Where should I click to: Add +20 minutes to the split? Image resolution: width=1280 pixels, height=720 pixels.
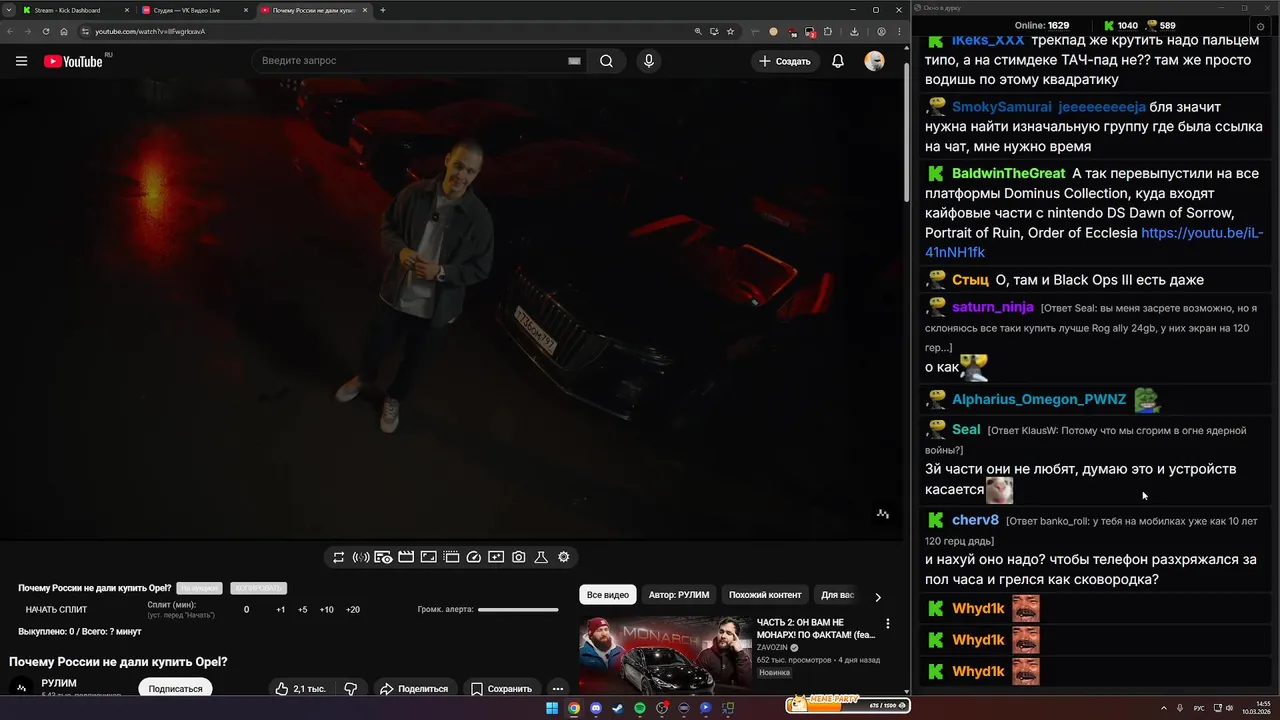353,609
